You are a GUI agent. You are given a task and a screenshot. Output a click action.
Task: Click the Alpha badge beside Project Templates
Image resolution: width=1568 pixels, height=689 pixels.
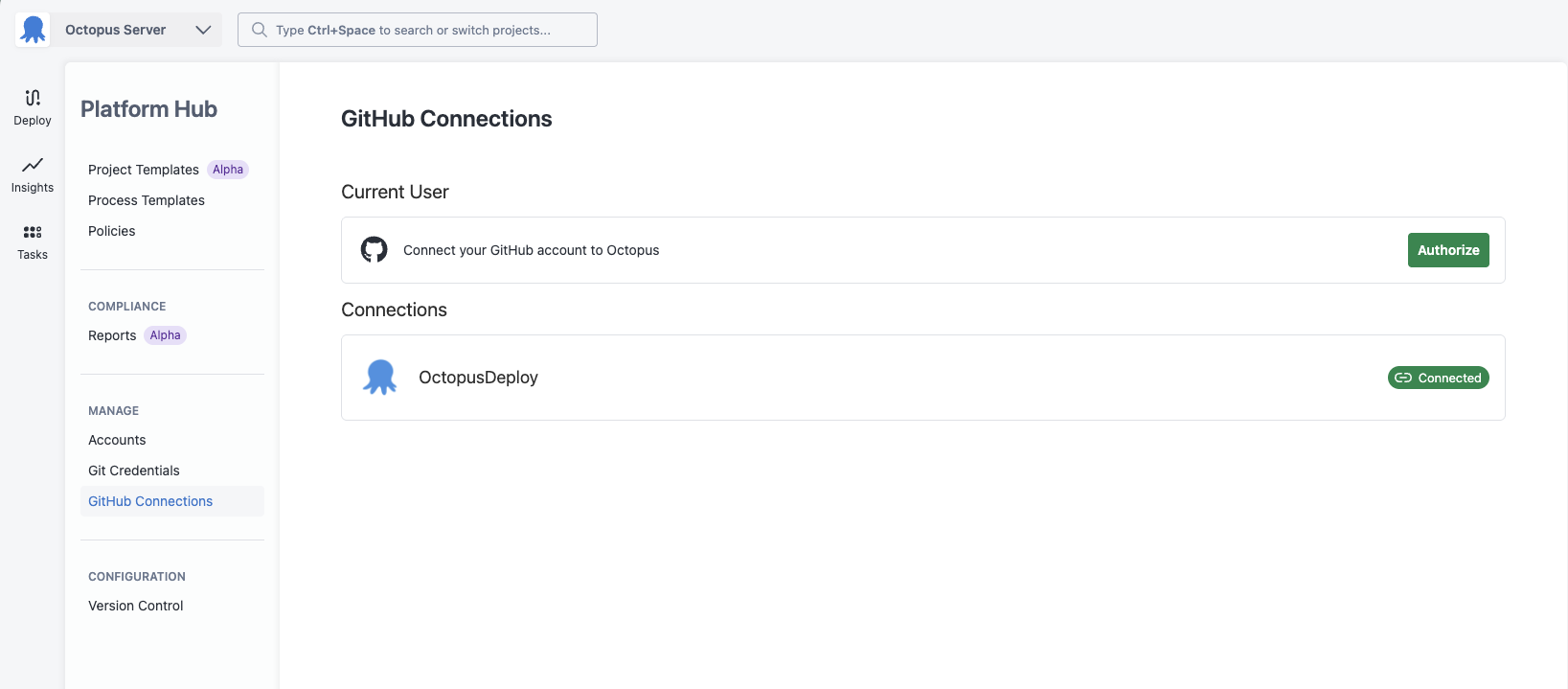(228, 170)
